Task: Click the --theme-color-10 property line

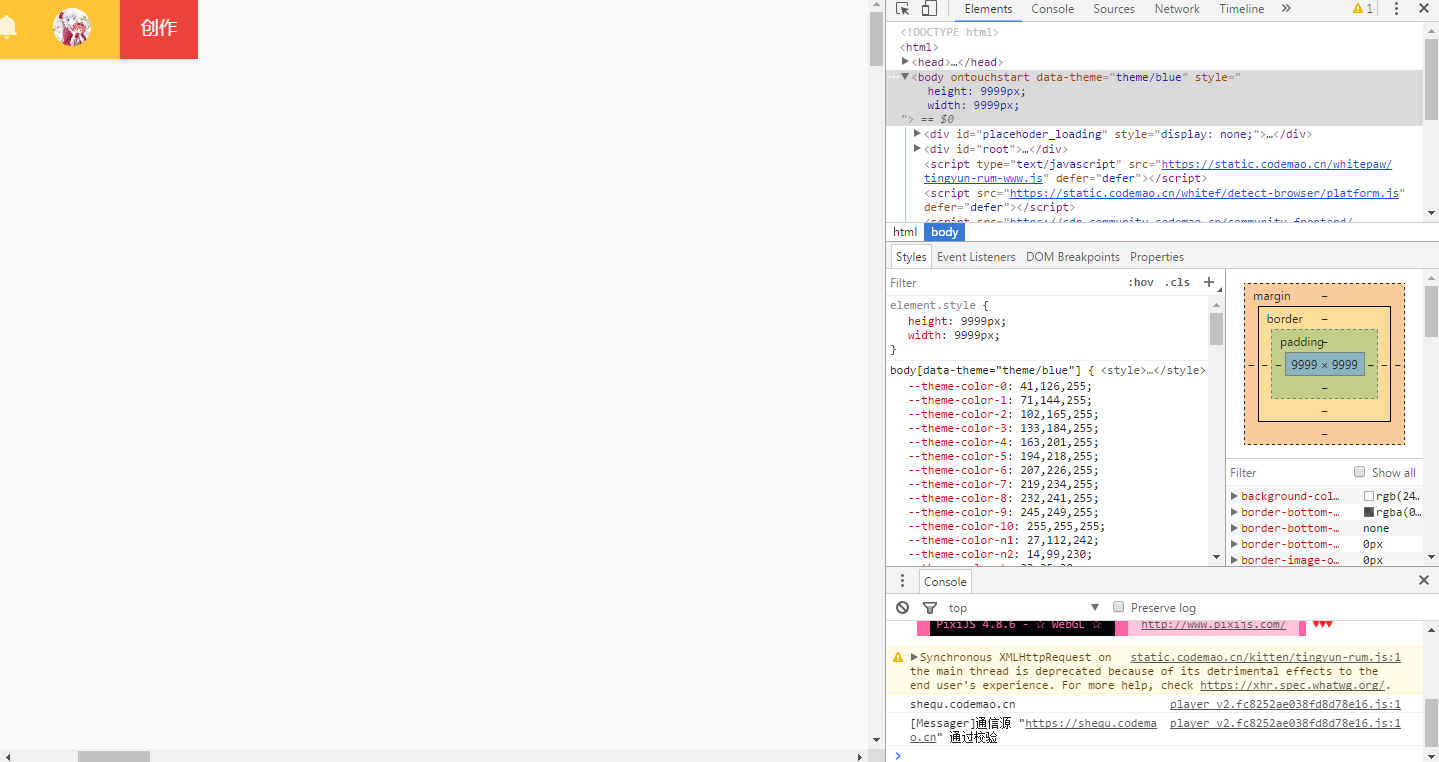Action: [1007, 526]
